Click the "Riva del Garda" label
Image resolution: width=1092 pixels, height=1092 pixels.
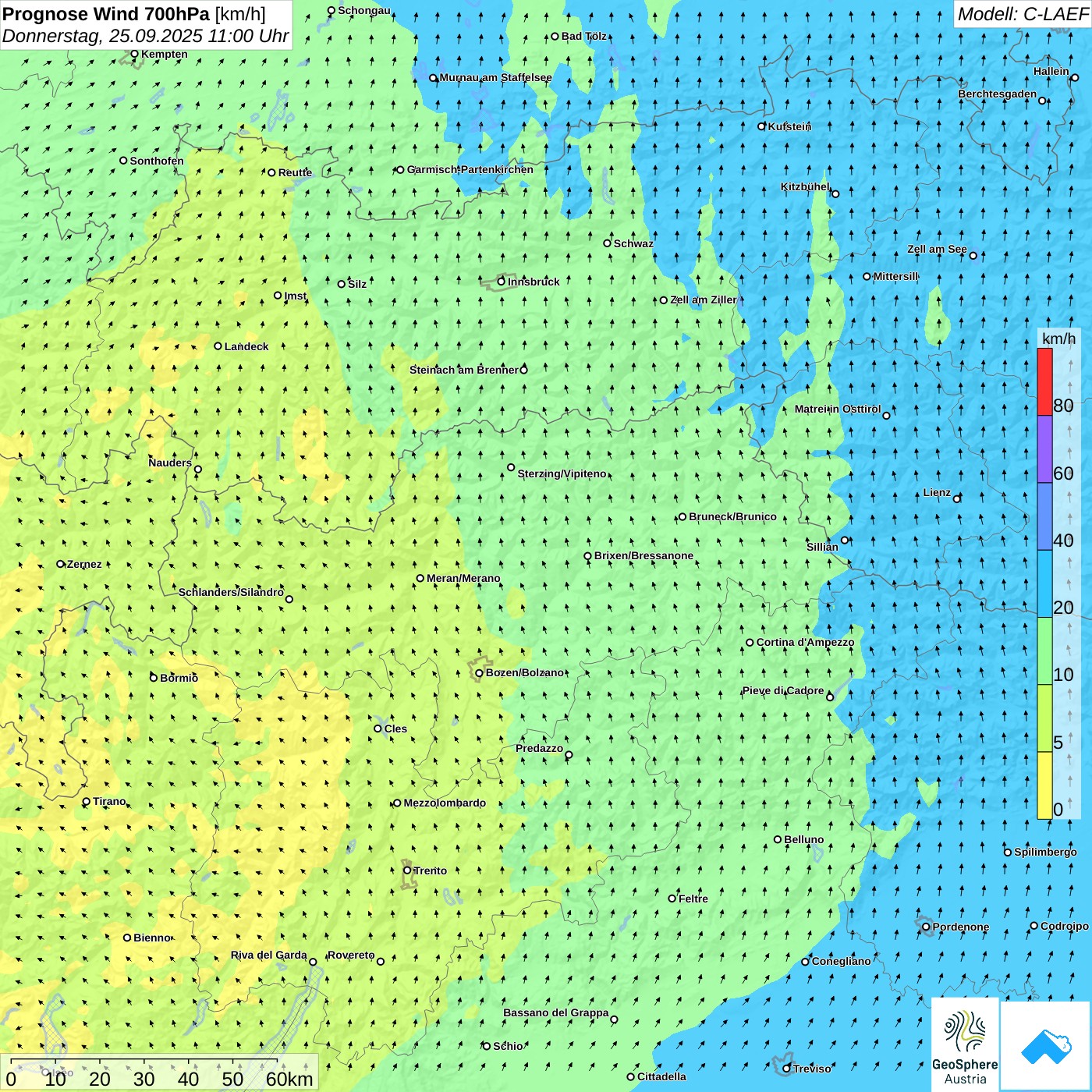269,955
